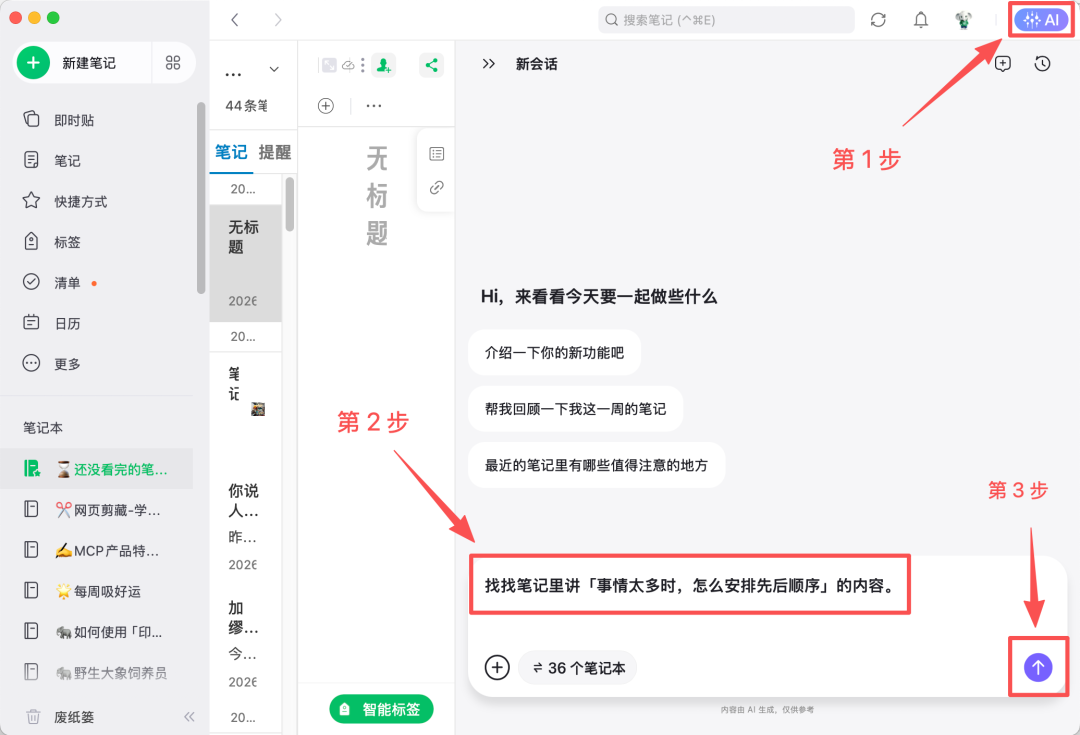The width and height of the screenshot is (1080, 735).
Task: Start a new chat conversation icon
Action: (1003, 64)
